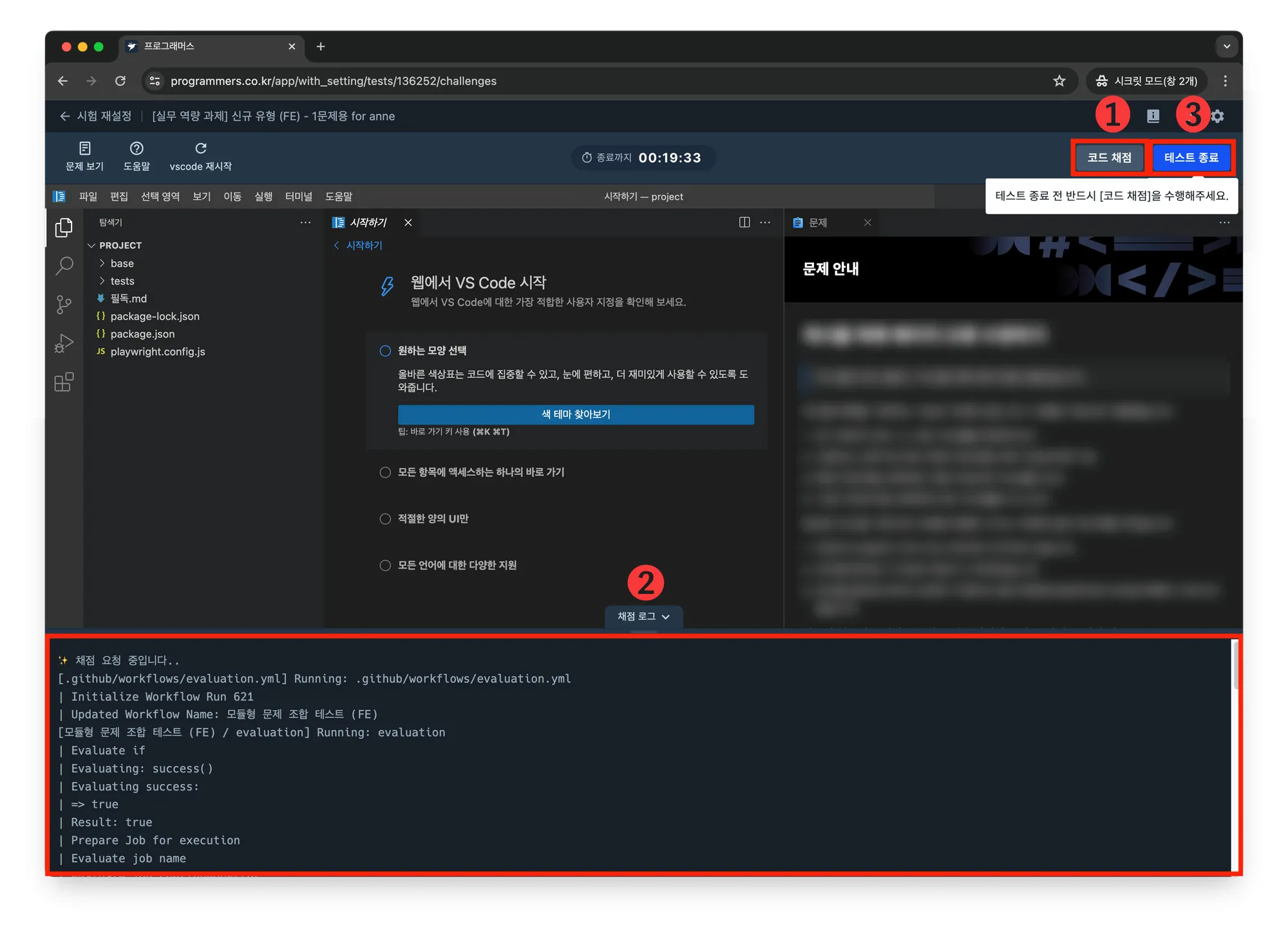Open the Search icon in activity bar
The width and height of the screenshot is (1288, 936).
tap(64, 265)
